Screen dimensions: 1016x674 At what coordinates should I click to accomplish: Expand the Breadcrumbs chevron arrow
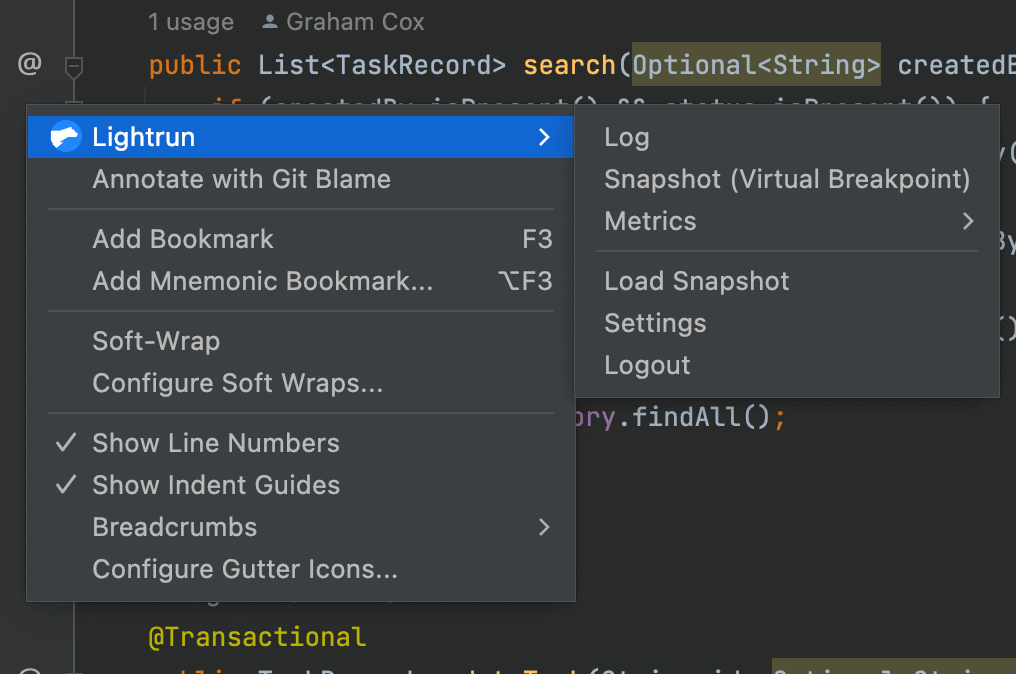[544, 528]
